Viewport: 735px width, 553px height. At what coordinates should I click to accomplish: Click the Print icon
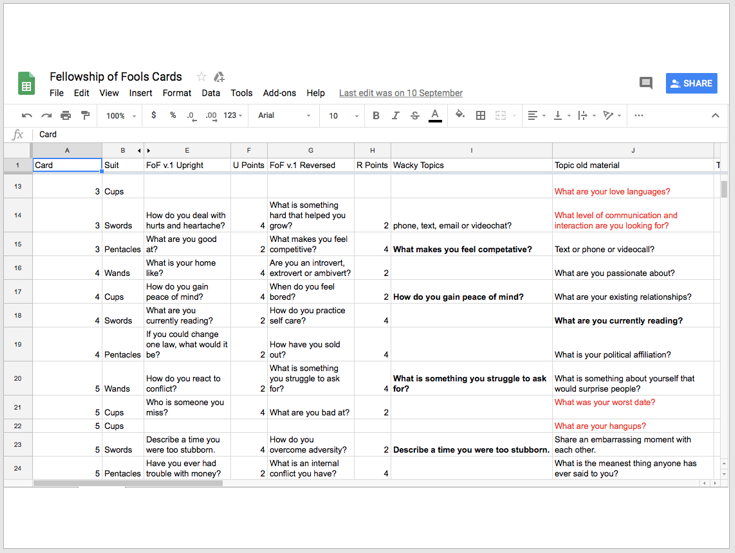click(66, 116)
